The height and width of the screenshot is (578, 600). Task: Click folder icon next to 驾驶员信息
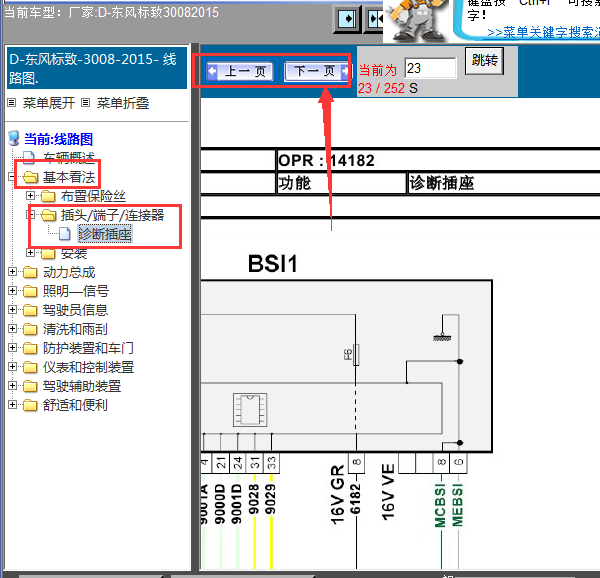[30, 310]
